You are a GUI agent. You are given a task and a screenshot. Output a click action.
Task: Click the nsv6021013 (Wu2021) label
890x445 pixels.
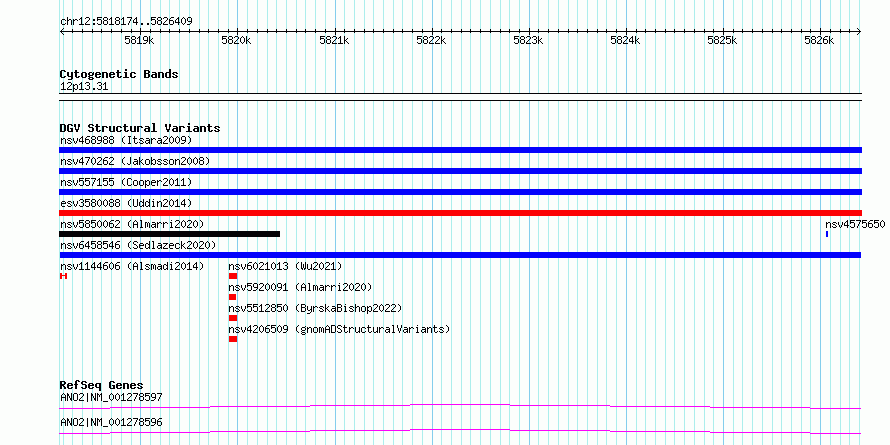286,266
